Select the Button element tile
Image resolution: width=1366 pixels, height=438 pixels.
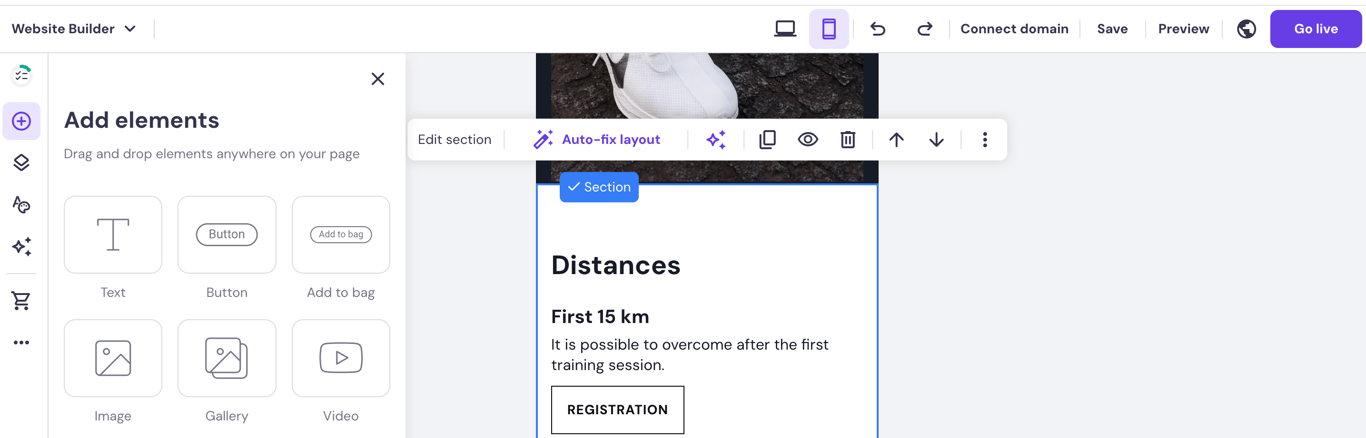pos(227,234)
